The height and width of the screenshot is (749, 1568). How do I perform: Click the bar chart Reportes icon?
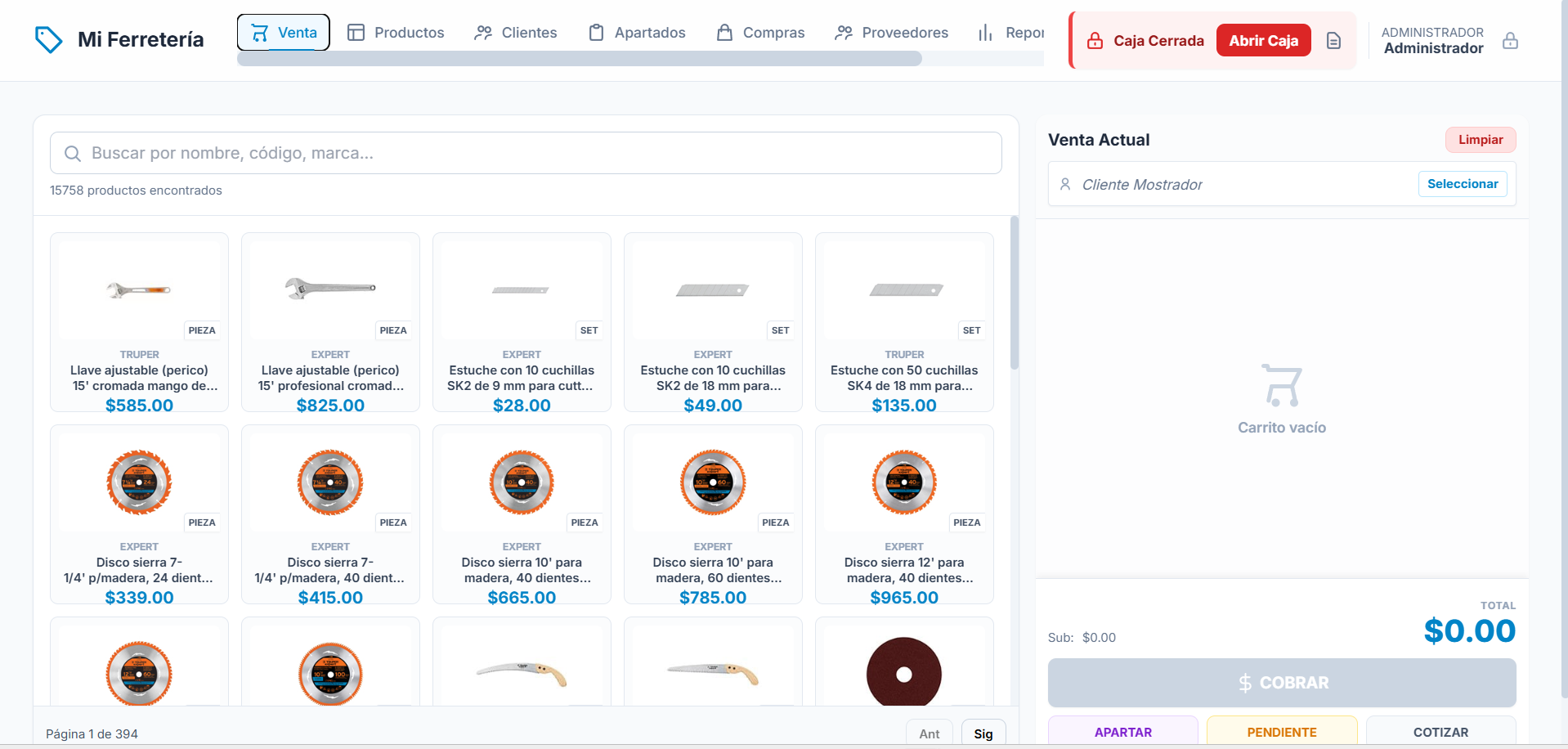click(986, 33)
